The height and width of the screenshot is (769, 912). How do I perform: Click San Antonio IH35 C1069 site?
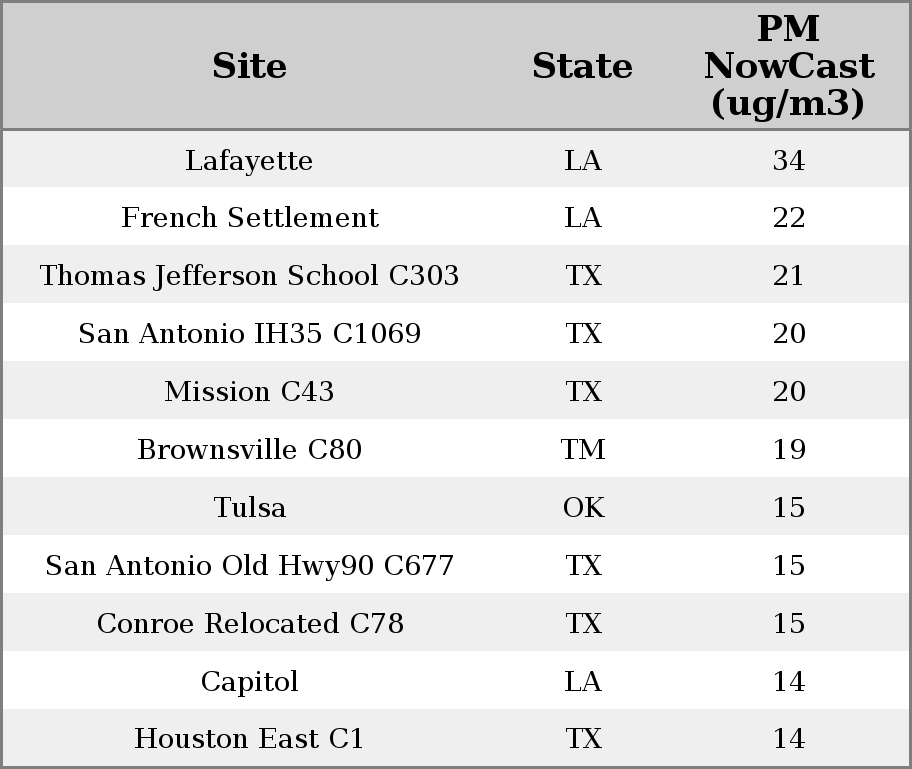click(x=249, y=334)
